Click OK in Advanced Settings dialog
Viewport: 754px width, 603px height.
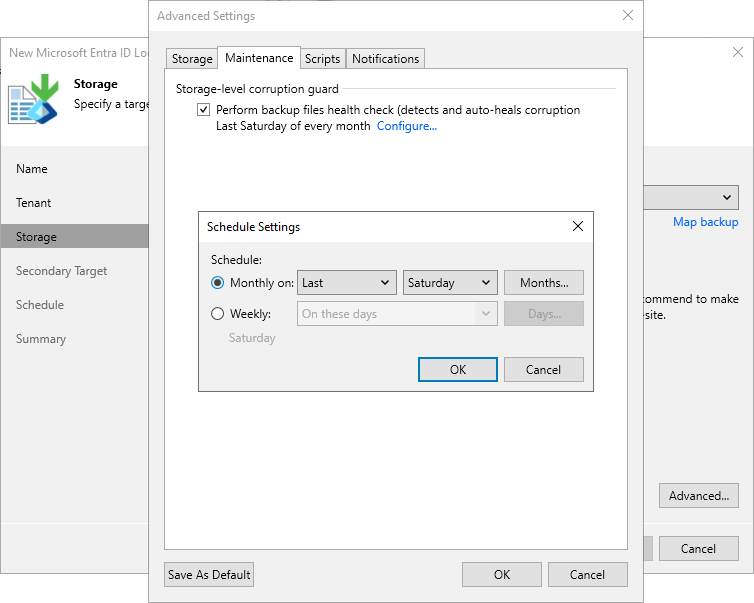[x=502, y=575]
